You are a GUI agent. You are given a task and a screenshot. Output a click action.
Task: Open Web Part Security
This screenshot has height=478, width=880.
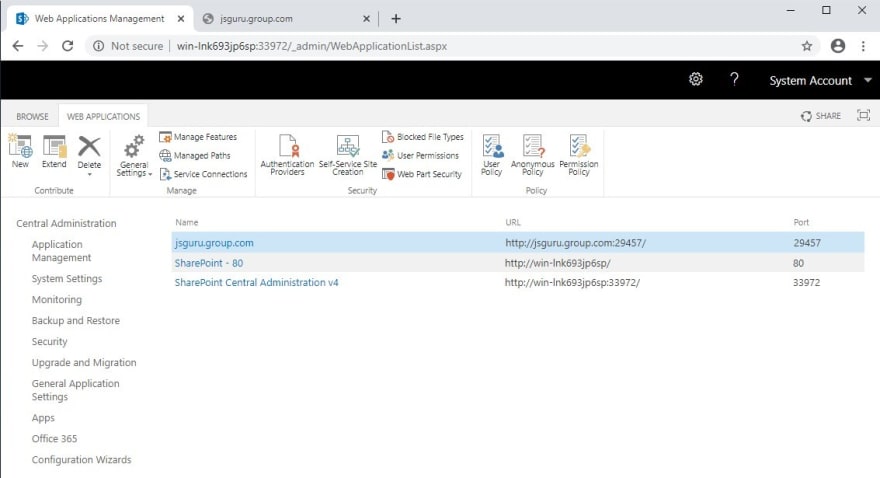[422, 174]
